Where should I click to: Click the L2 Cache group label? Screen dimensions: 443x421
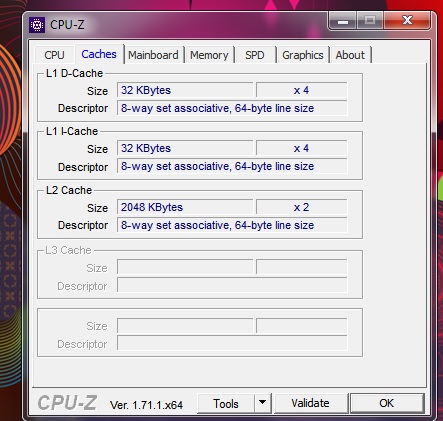click(x=69, y=190)
